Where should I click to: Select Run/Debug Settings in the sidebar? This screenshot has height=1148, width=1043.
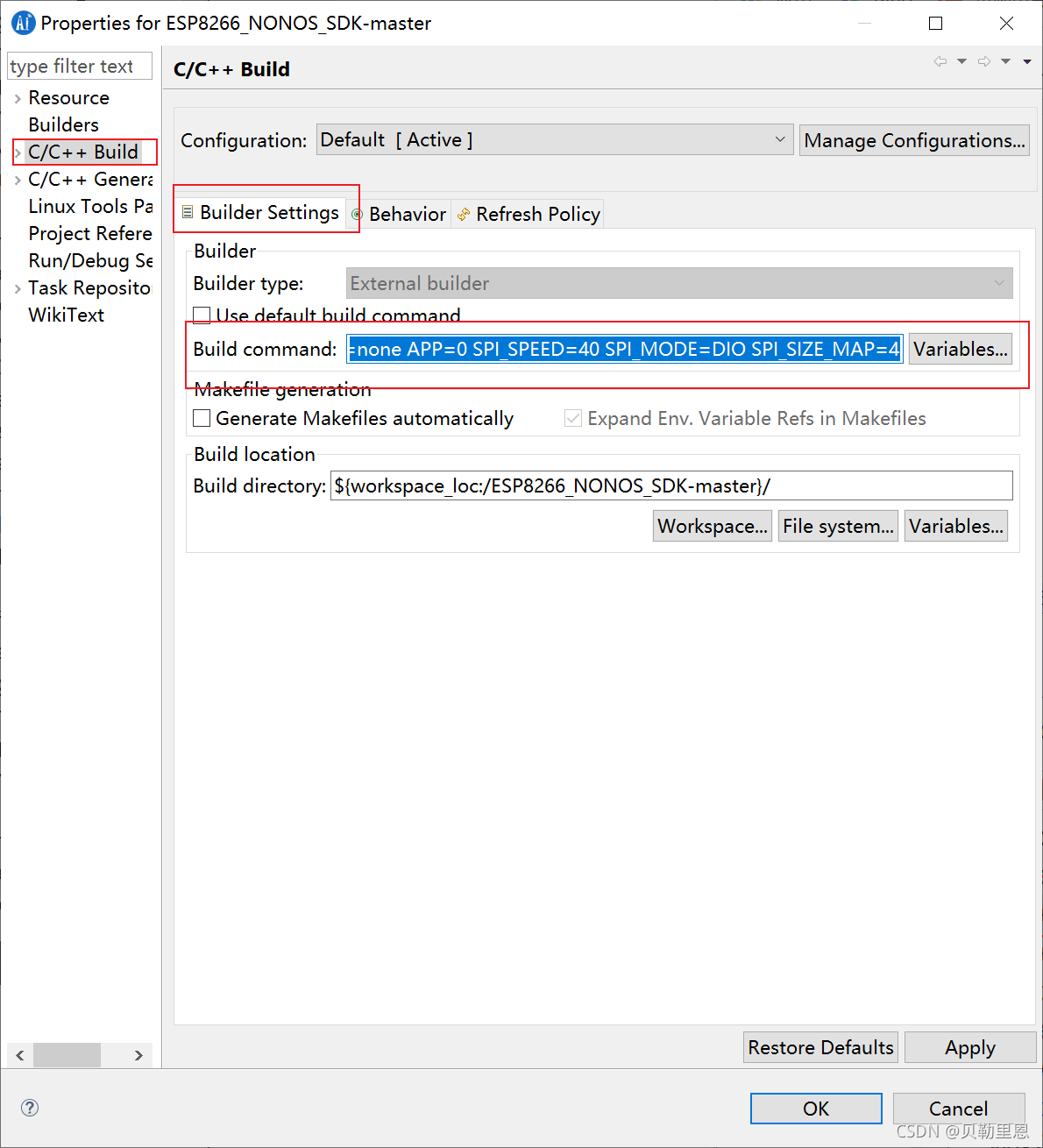[90, 260]
